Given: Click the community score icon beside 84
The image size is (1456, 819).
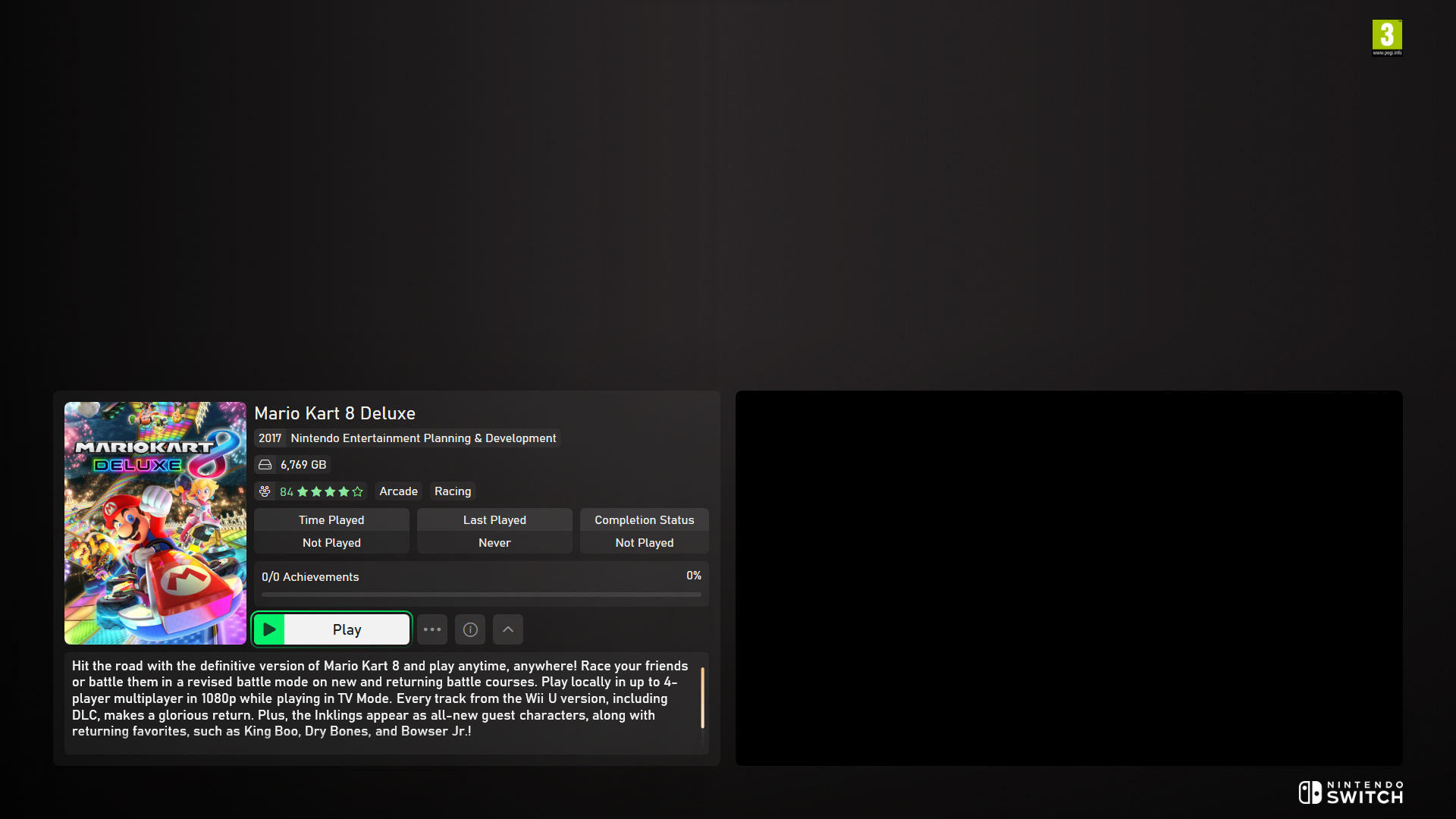Looking at the screenshot, I should click(265, 491).
